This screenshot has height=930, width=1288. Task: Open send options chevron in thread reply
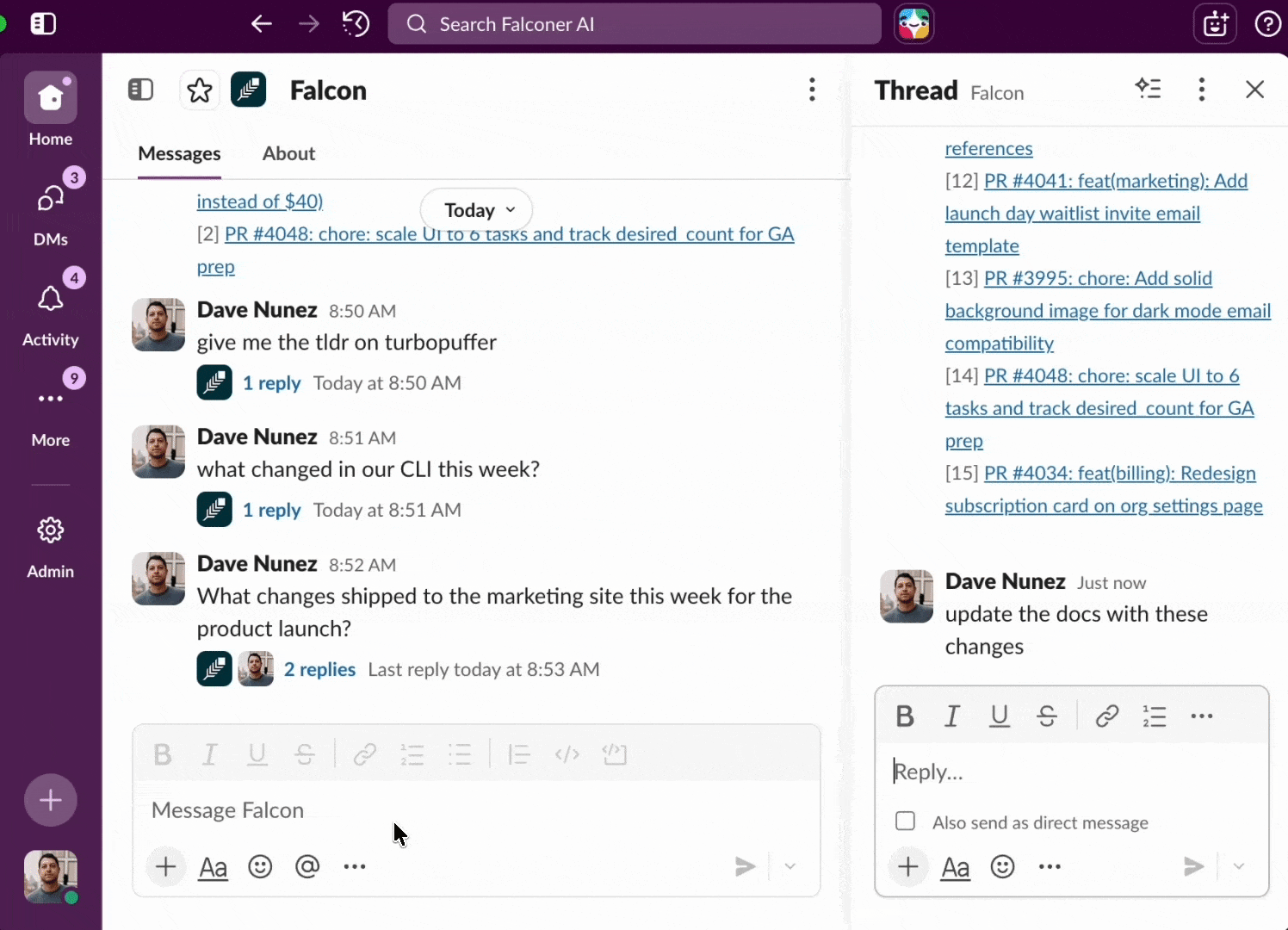point(1239,866)
